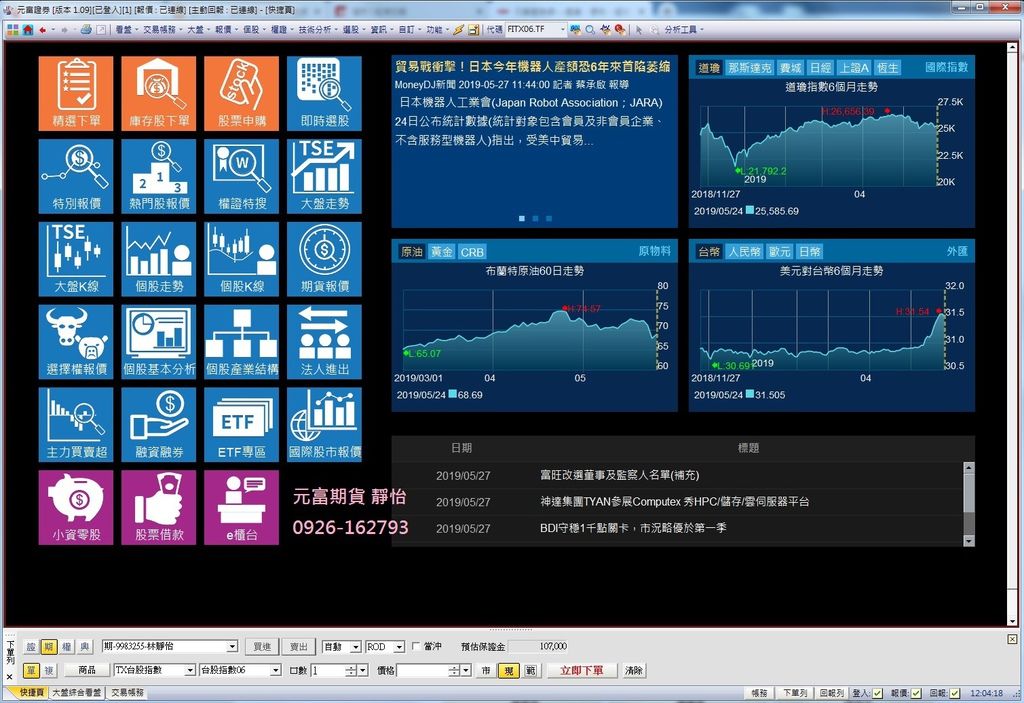Open the 分析工具 menu
The width and height of the screenshot is (1024, 703).
point(683,29)
